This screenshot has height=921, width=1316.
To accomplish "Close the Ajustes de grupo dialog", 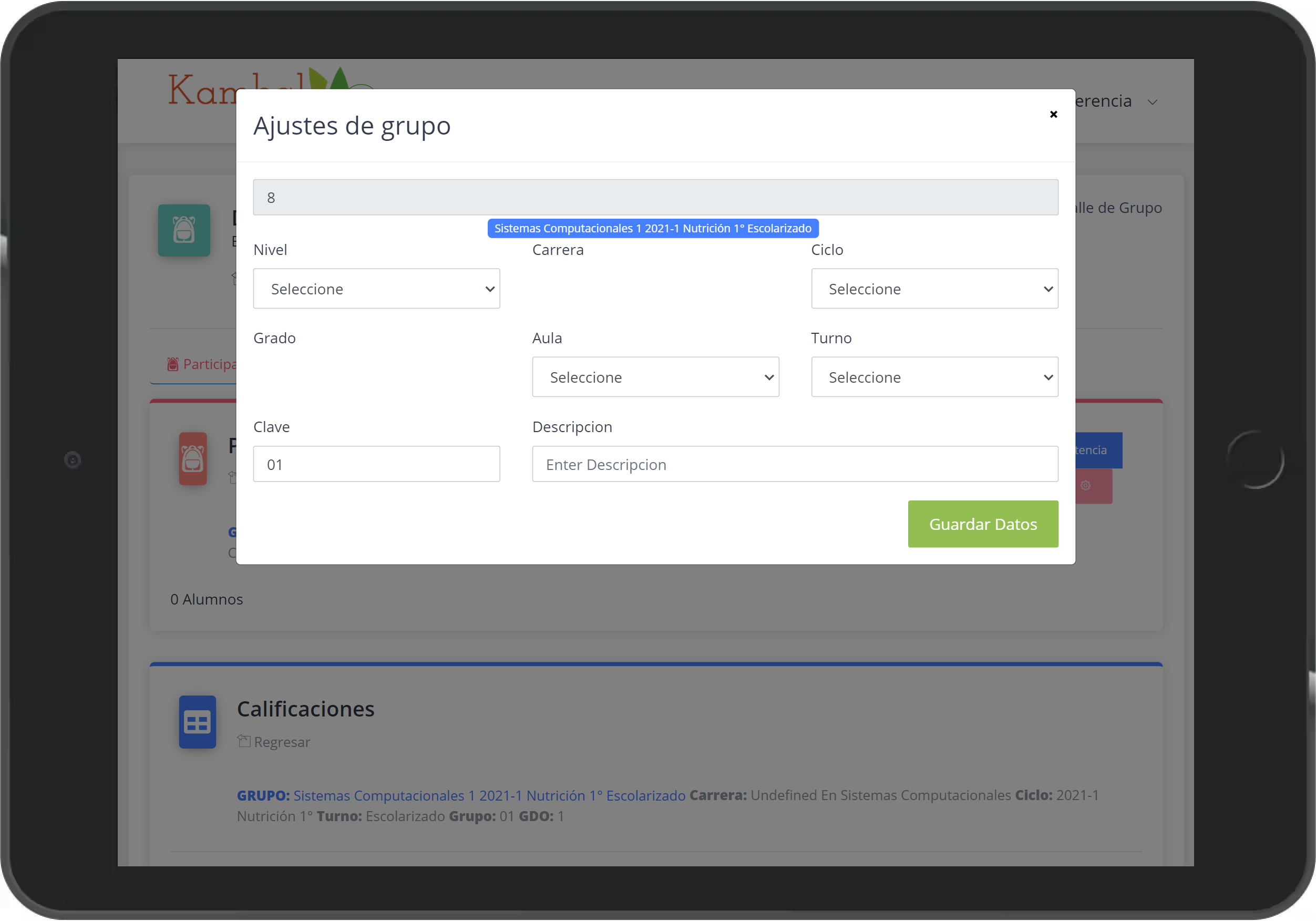I will [x=1053, y=114].
